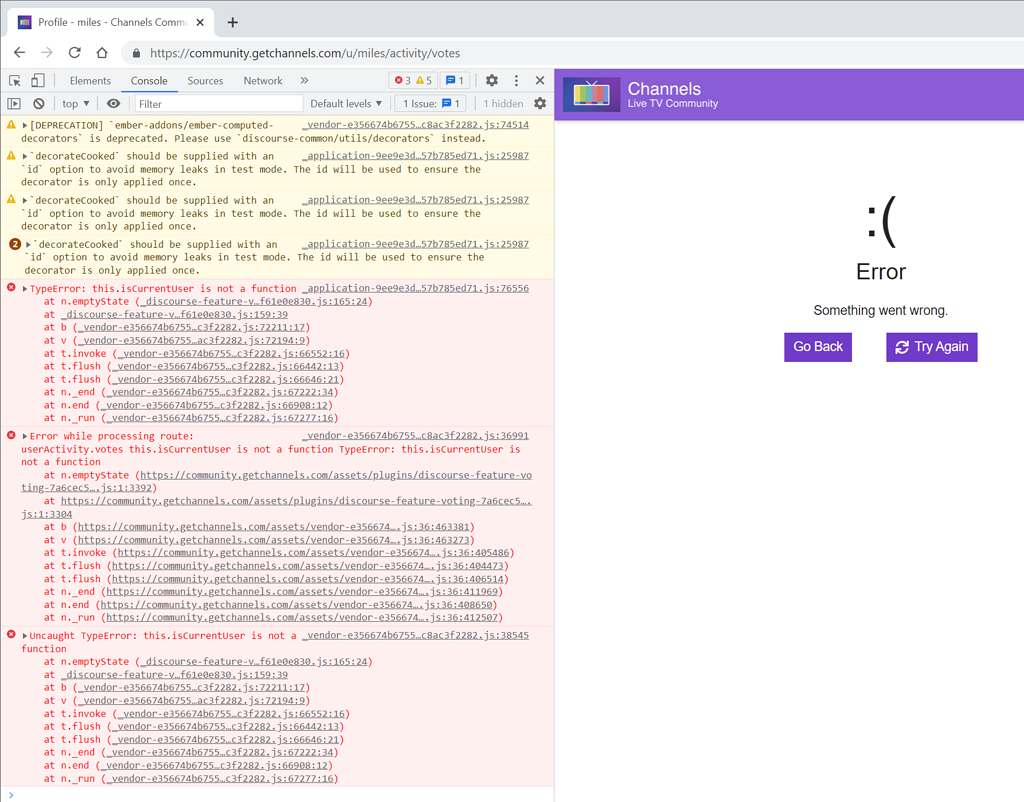
Task: Expand the grouped decorateCooked warning with count 2
Action: click(x=28, y=244)
